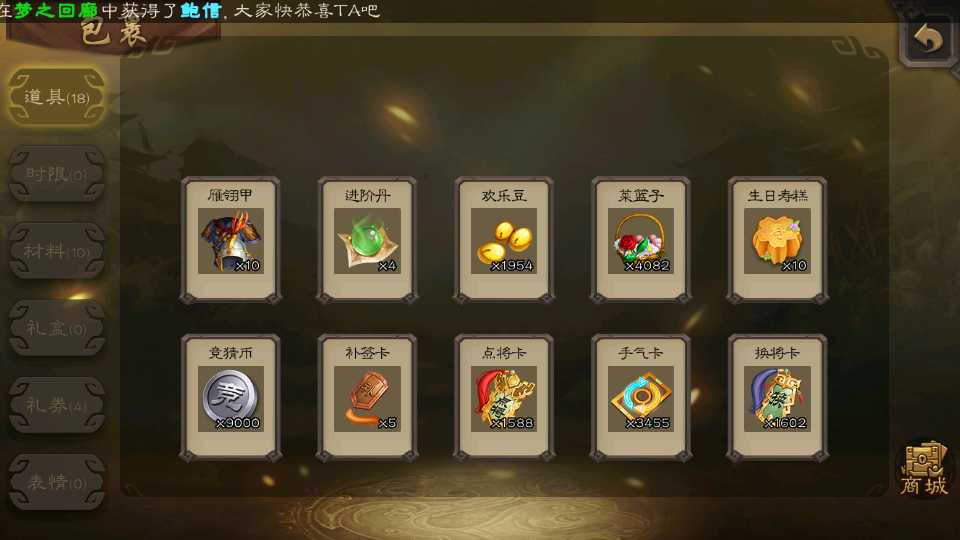
Task: Select the 补签卡 item card
Action: coord(367,397)
